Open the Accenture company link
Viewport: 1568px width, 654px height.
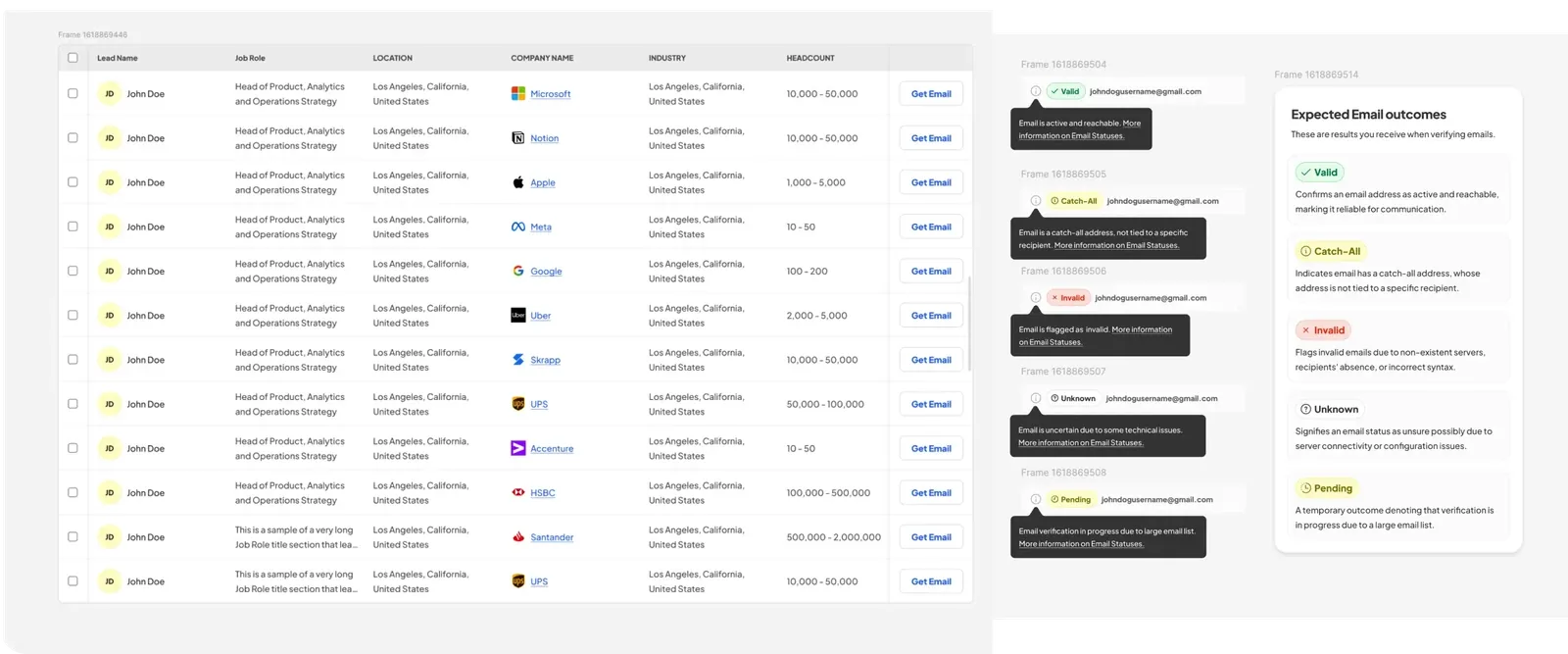pyautogui.click(x=552, y=449)
